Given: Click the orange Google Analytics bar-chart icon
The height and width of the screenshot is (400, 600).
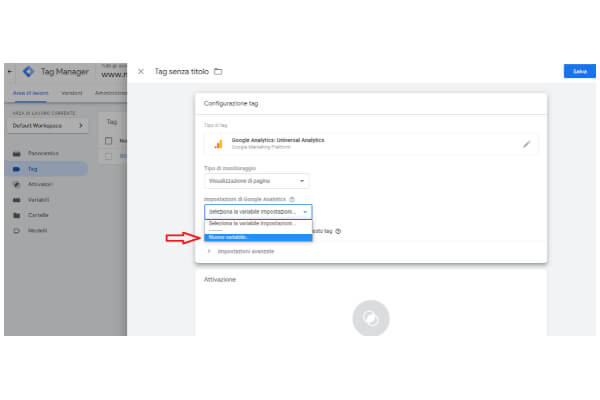Looking at the screenshot, I should click(218, 144).
